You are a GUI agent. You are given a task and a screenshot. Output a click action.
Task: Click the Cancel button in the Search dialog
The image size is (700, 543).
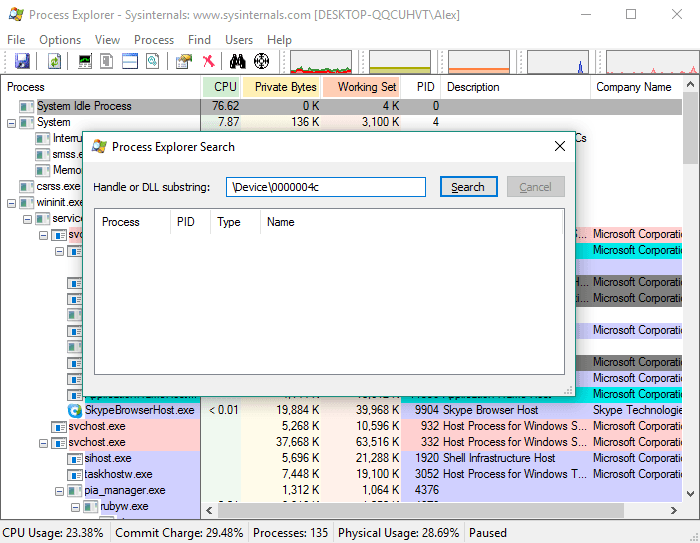tap(536, 187)
